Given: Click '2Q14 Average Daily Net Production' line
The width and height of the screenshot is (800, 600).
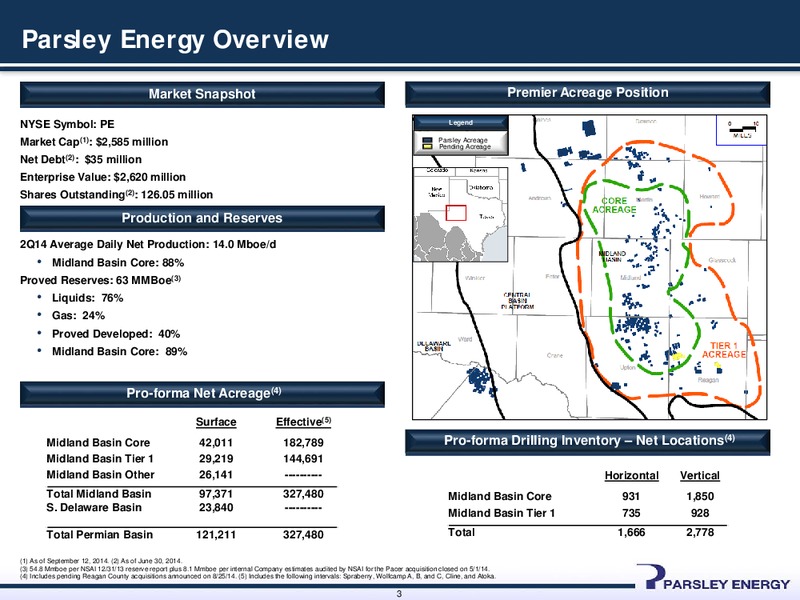Looking at the screenshot, I should coord(148,244).
